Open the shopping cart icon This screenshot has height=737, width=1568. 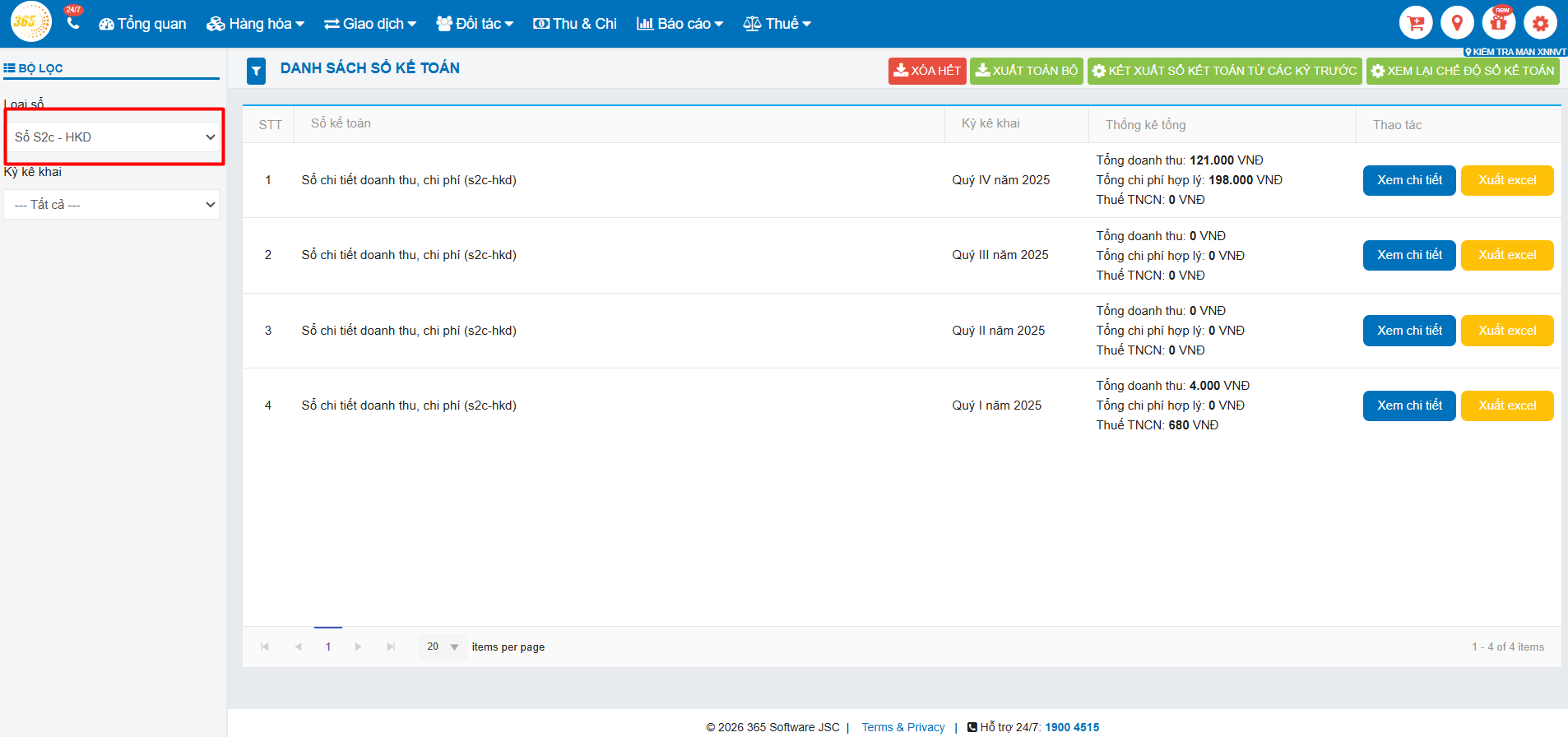[x=1416, y=23]
